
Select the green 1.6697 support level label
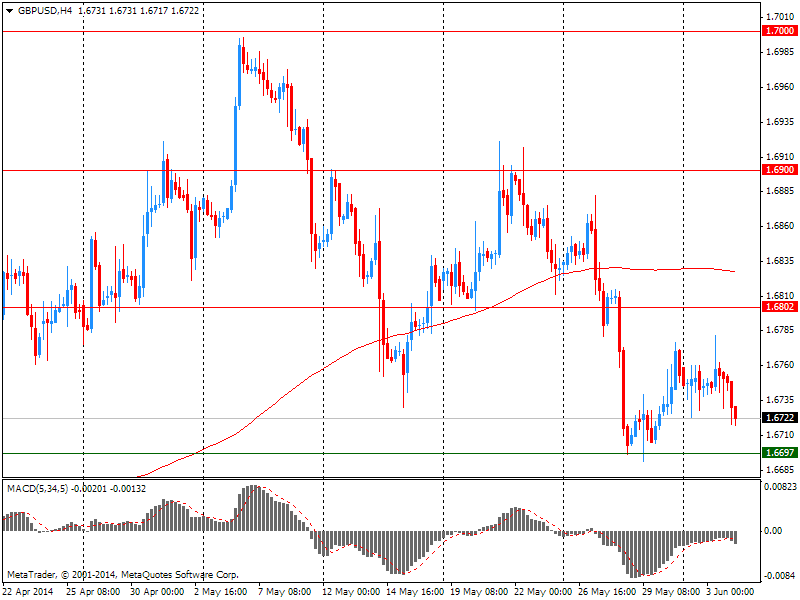click(x=779, y=453)
